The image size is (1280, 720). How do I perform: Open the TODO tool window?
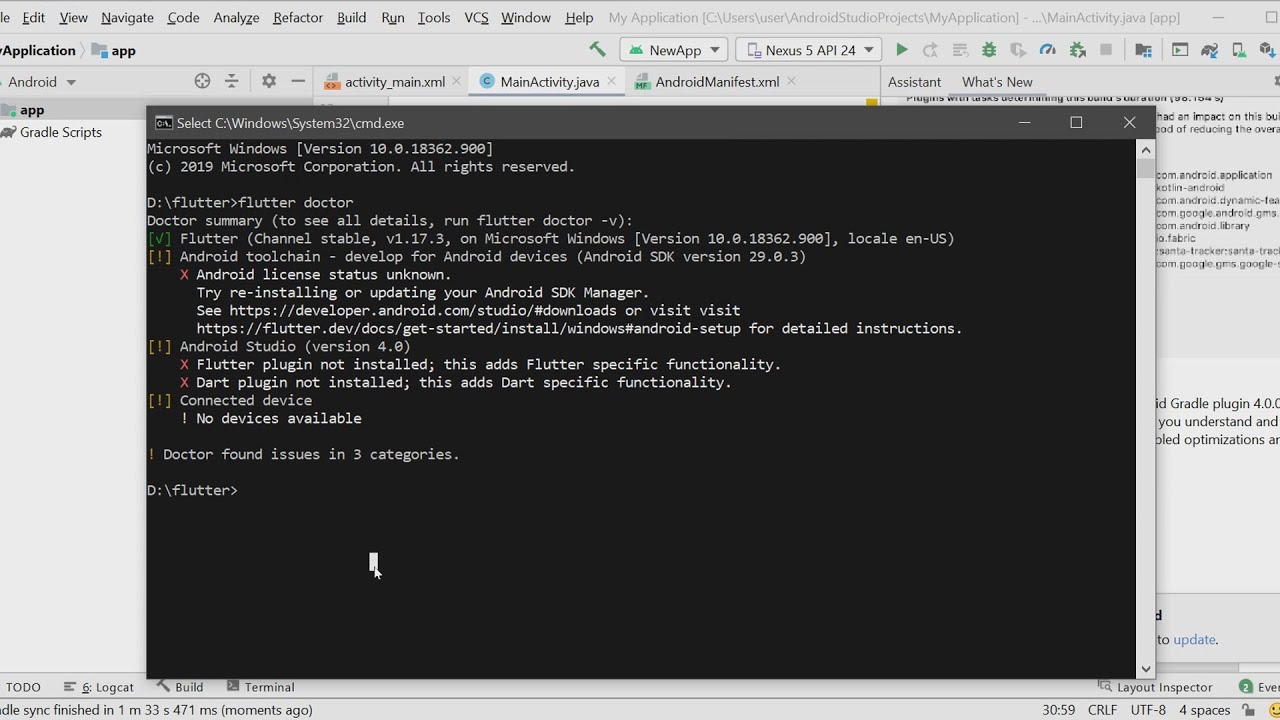23,687
